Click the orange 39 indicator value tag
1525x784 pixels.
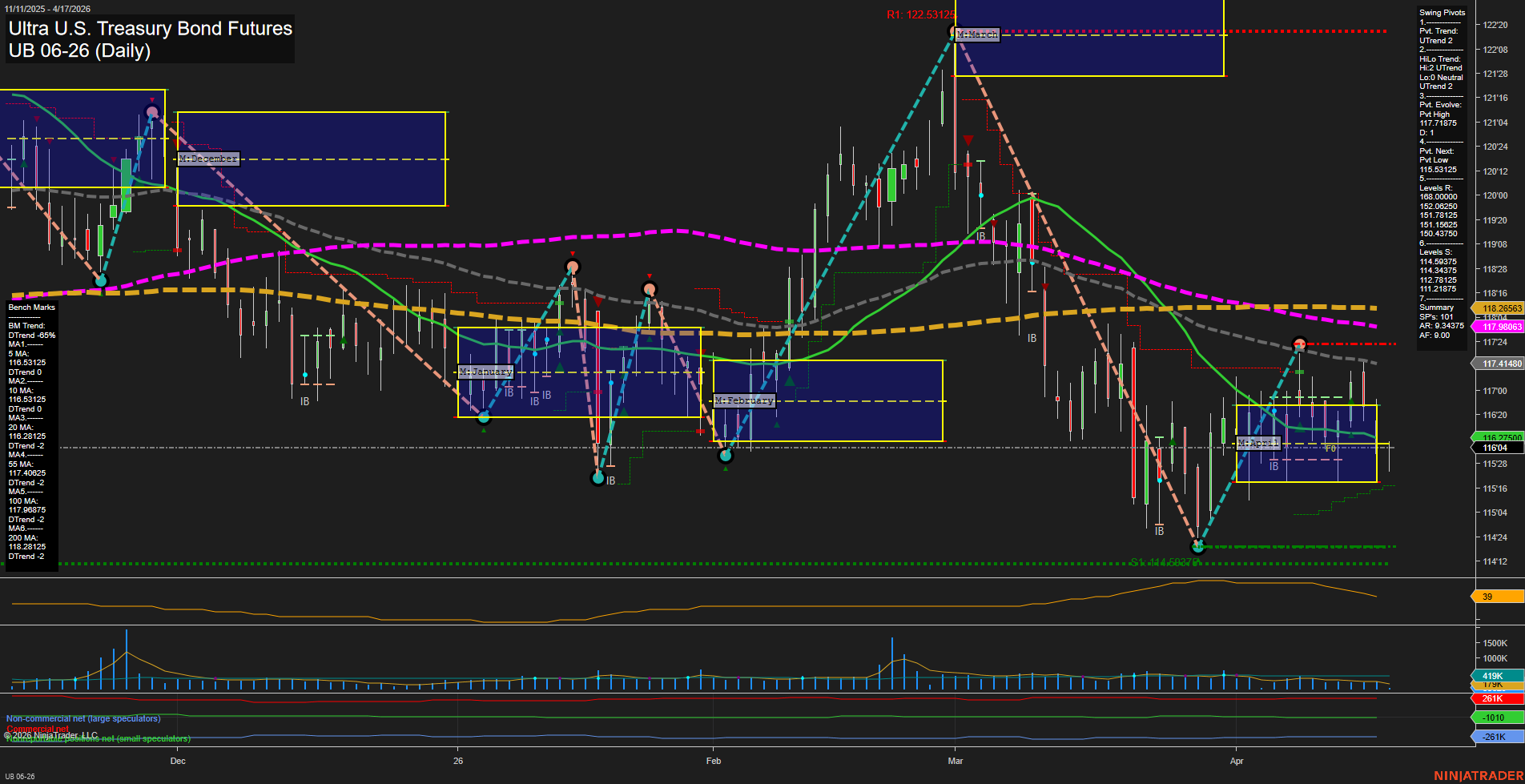pyautogui.click(x=1496, y=597)
